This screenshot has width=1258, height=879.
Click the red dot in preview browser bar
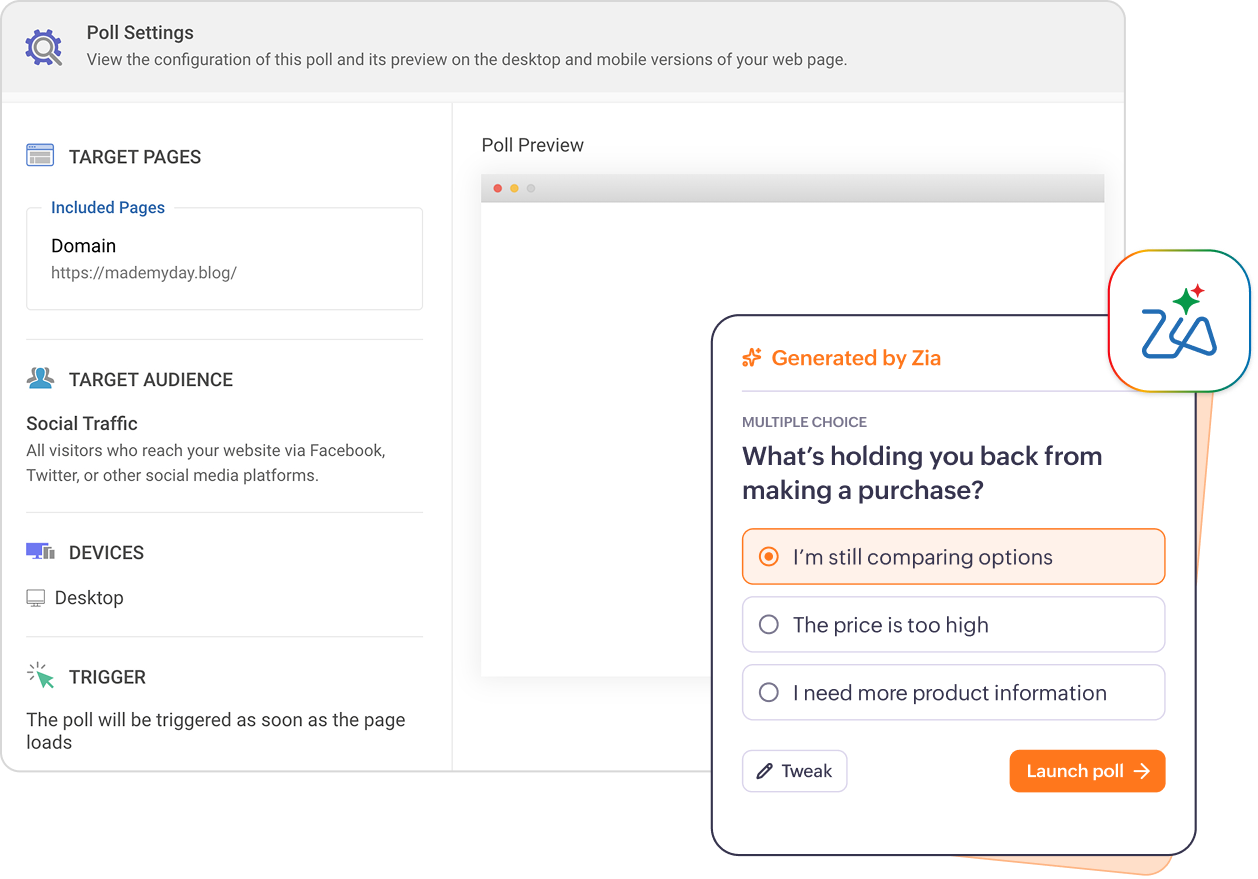click(x=498, y=188)
